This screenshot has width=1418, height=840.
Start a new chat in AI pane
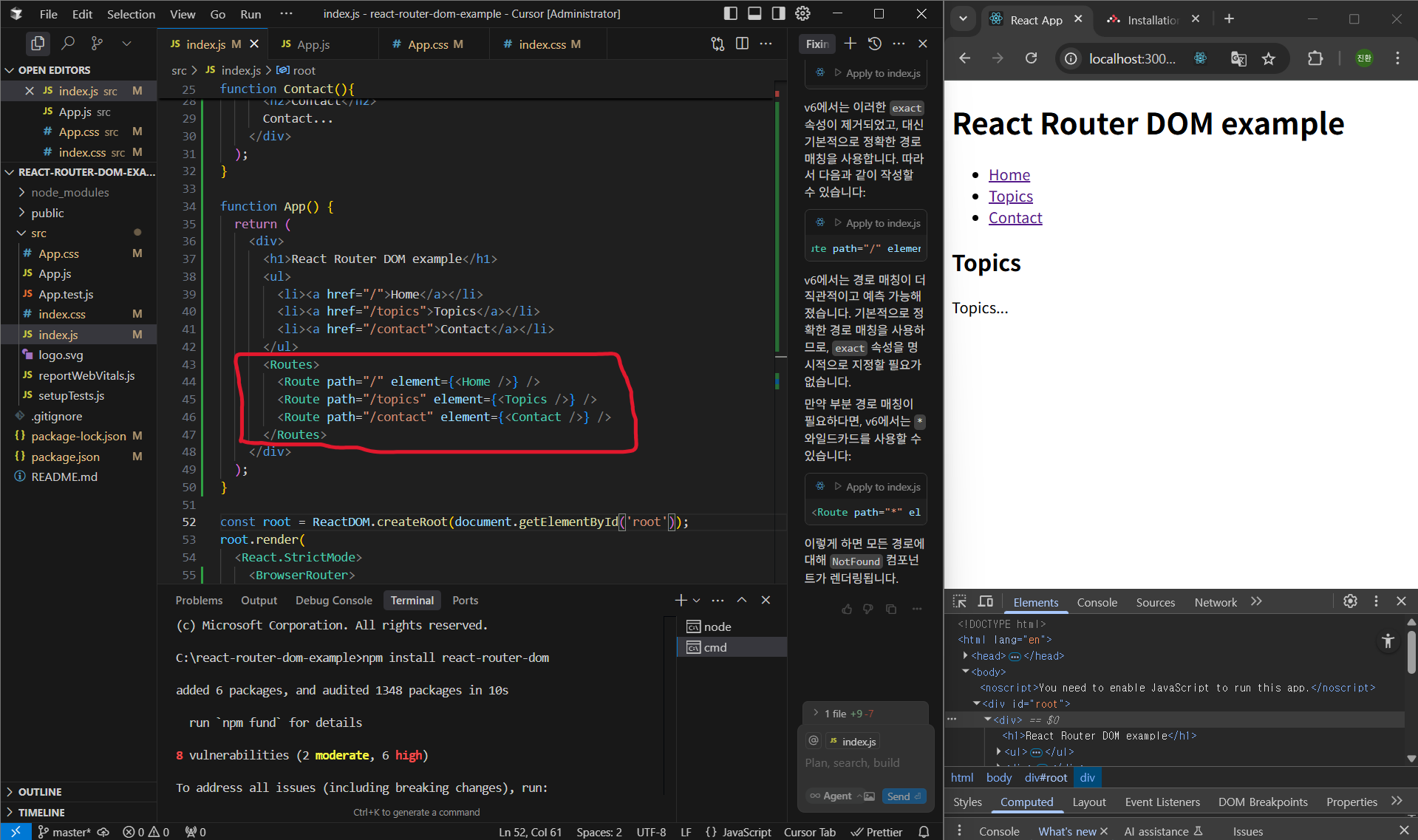(851, 44)
